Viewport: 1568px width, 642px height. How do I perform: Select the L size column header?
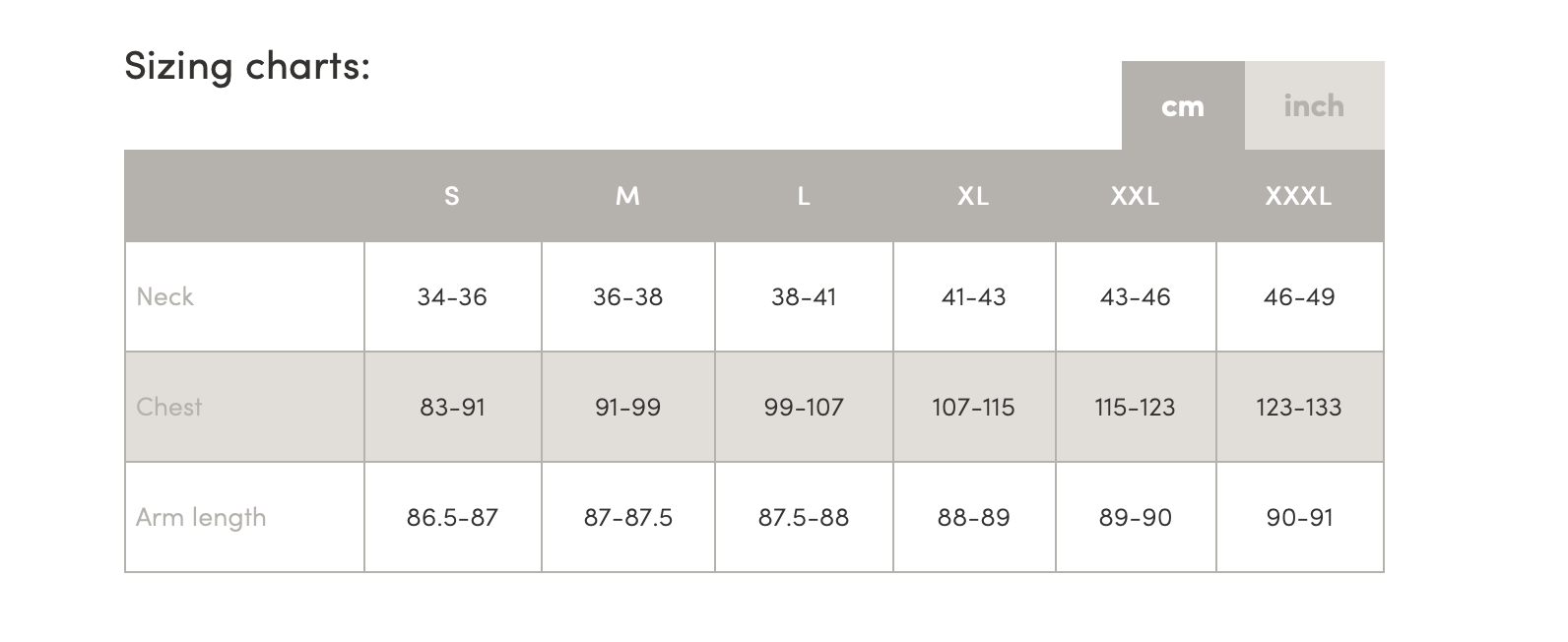click(804, 196)
